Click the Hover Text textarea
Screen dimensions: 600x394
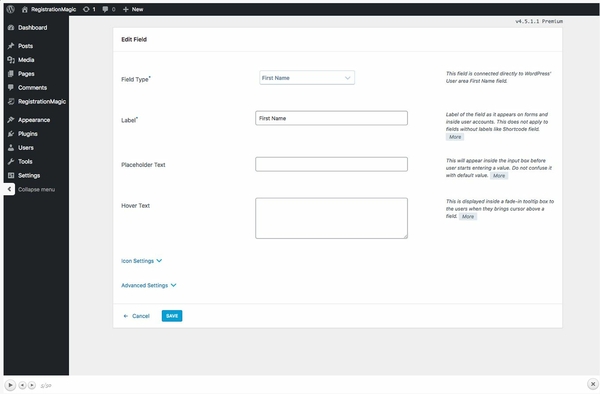tap(331, 218)
